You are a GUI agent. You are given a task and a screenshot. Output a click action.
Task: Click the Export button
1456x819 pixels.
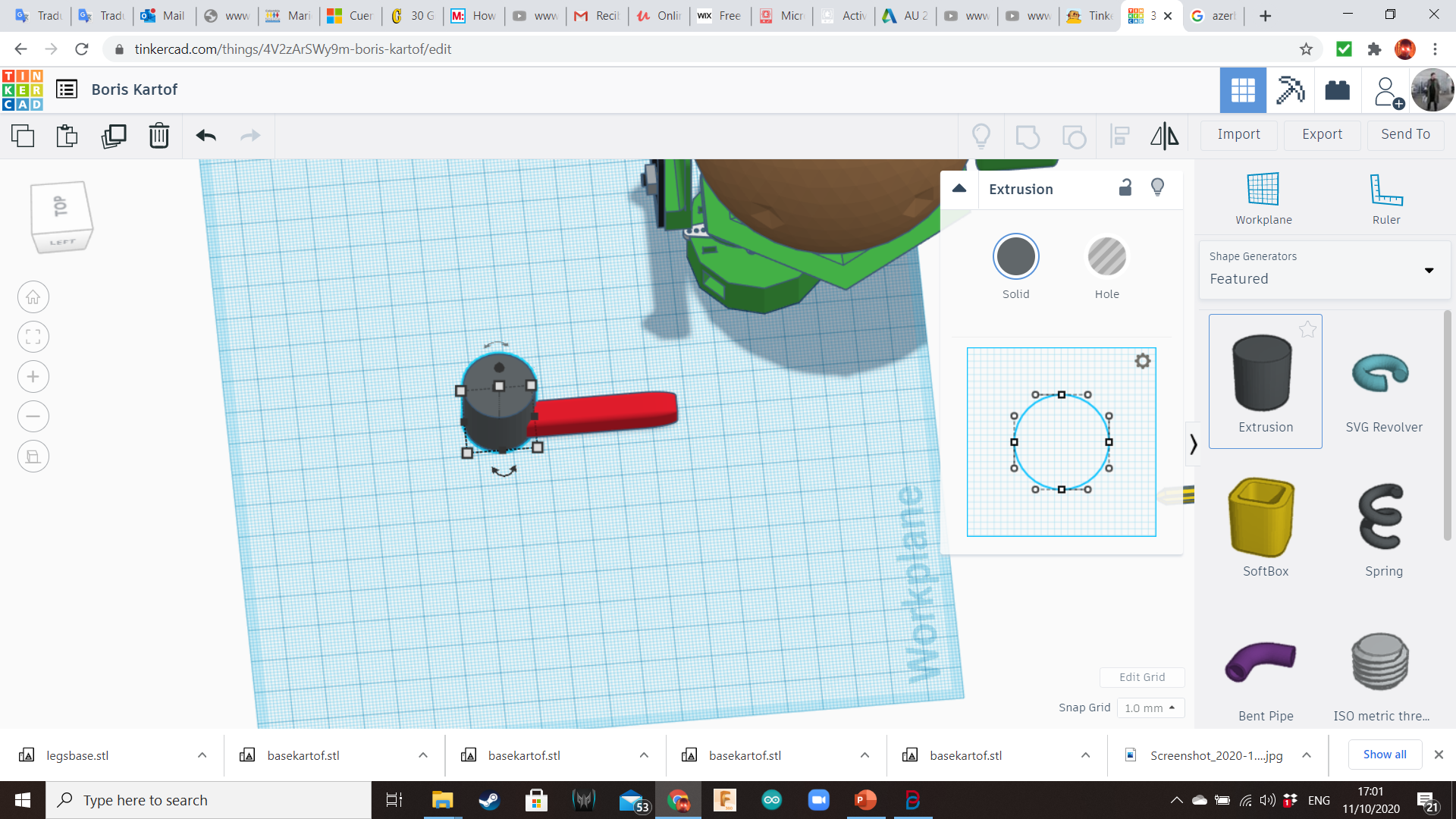[1322, 134]
